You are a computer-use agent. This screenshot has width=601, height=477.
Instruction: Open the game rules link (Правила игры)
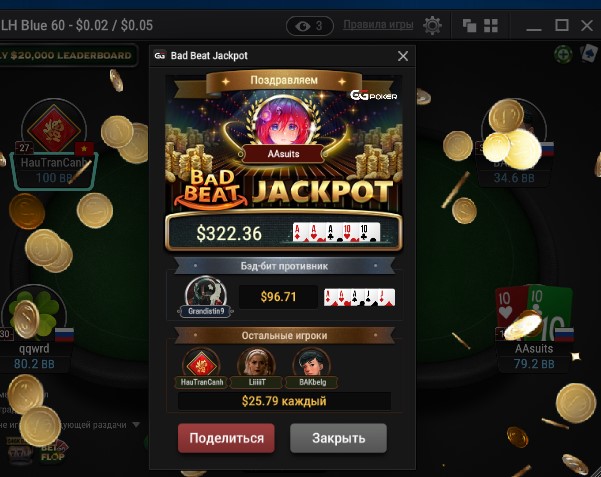378,25
